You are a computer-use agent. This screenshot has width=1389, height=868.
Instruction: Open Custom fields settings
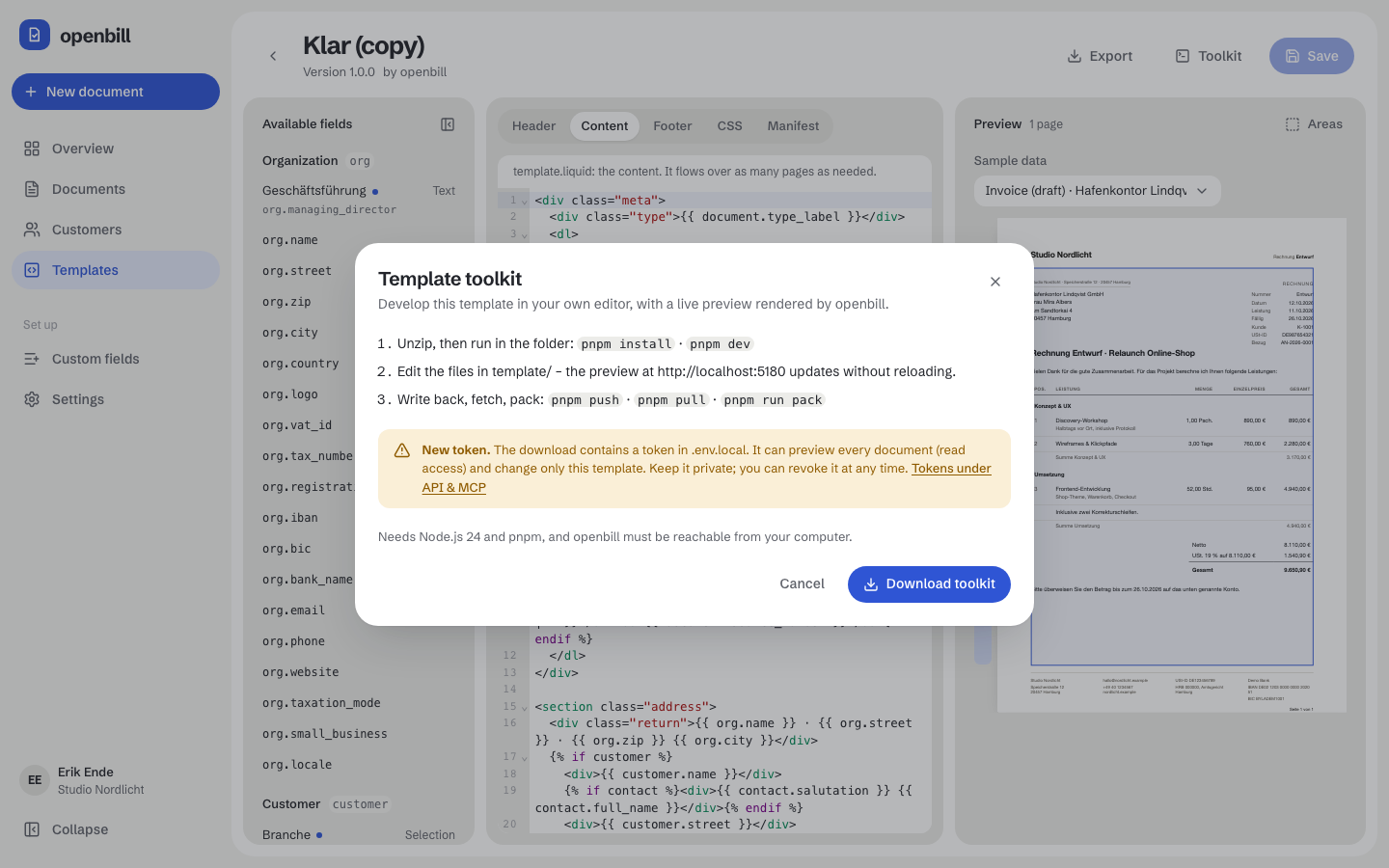(x=116, y=359)
